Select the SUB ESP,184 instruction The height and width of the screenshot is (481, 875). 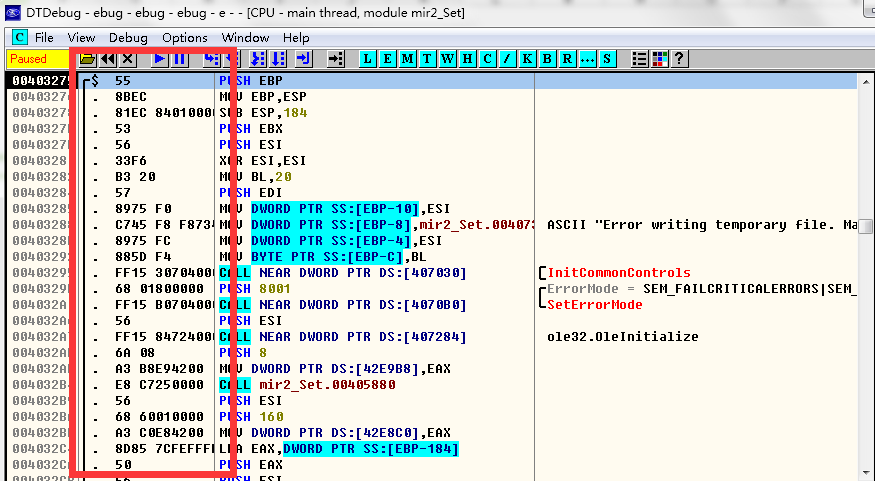coord(263,113)
